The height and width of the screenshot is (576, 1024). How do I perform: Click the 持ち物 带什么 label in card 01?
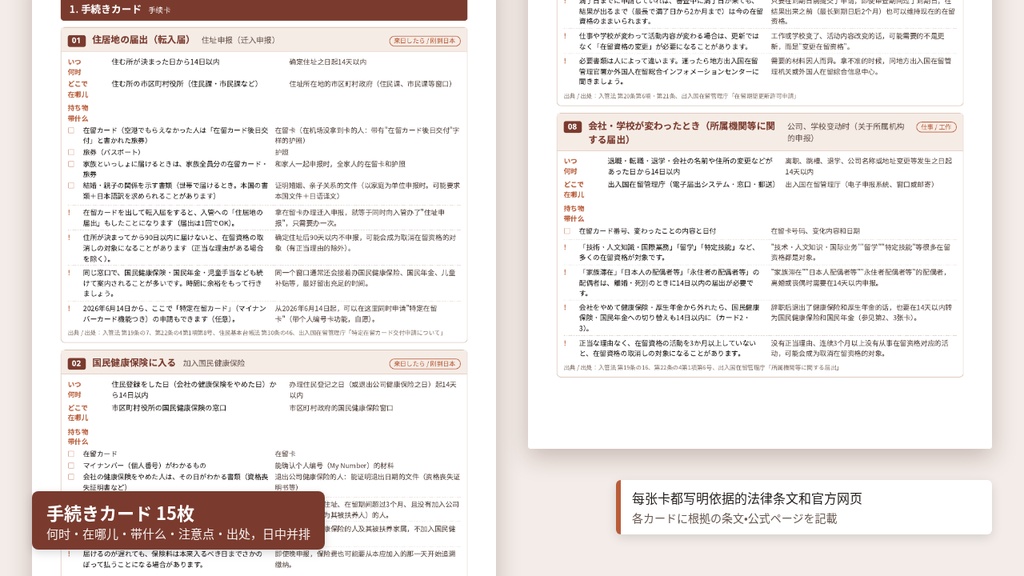[x=78, y=113]
